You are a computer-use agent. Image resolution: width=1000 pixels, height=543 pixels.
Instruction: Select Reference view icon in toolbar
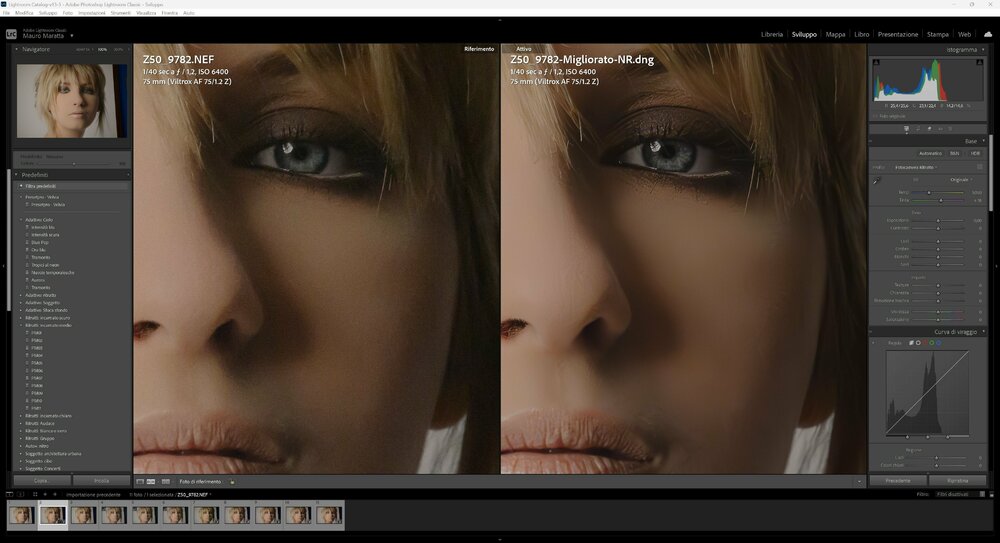point(151,482)
